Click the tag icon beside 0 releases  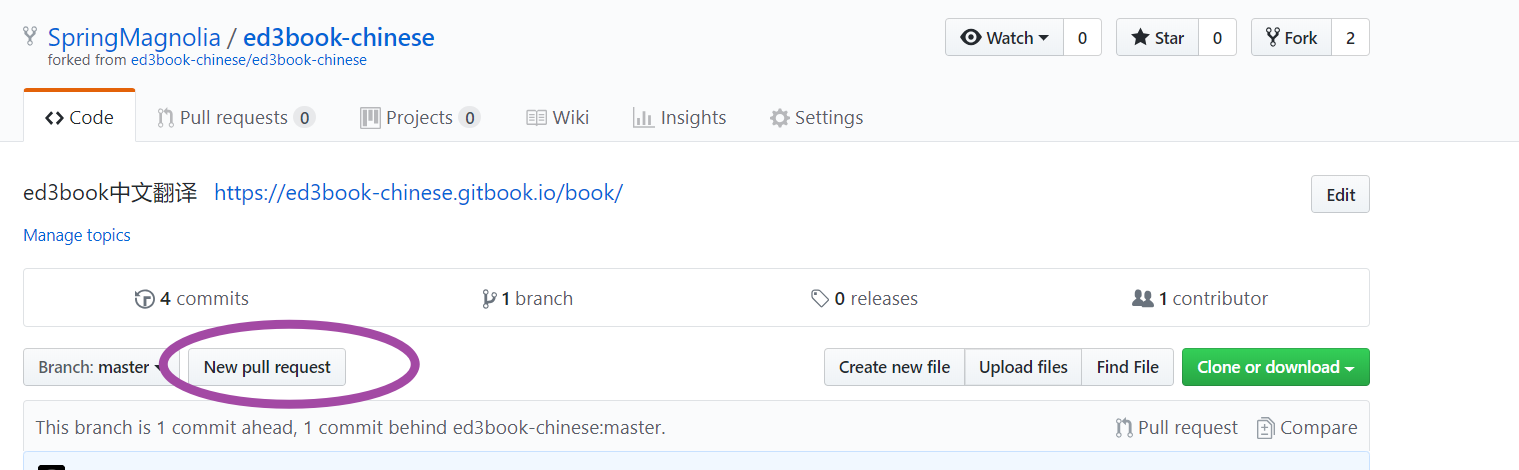pos(820,299)
